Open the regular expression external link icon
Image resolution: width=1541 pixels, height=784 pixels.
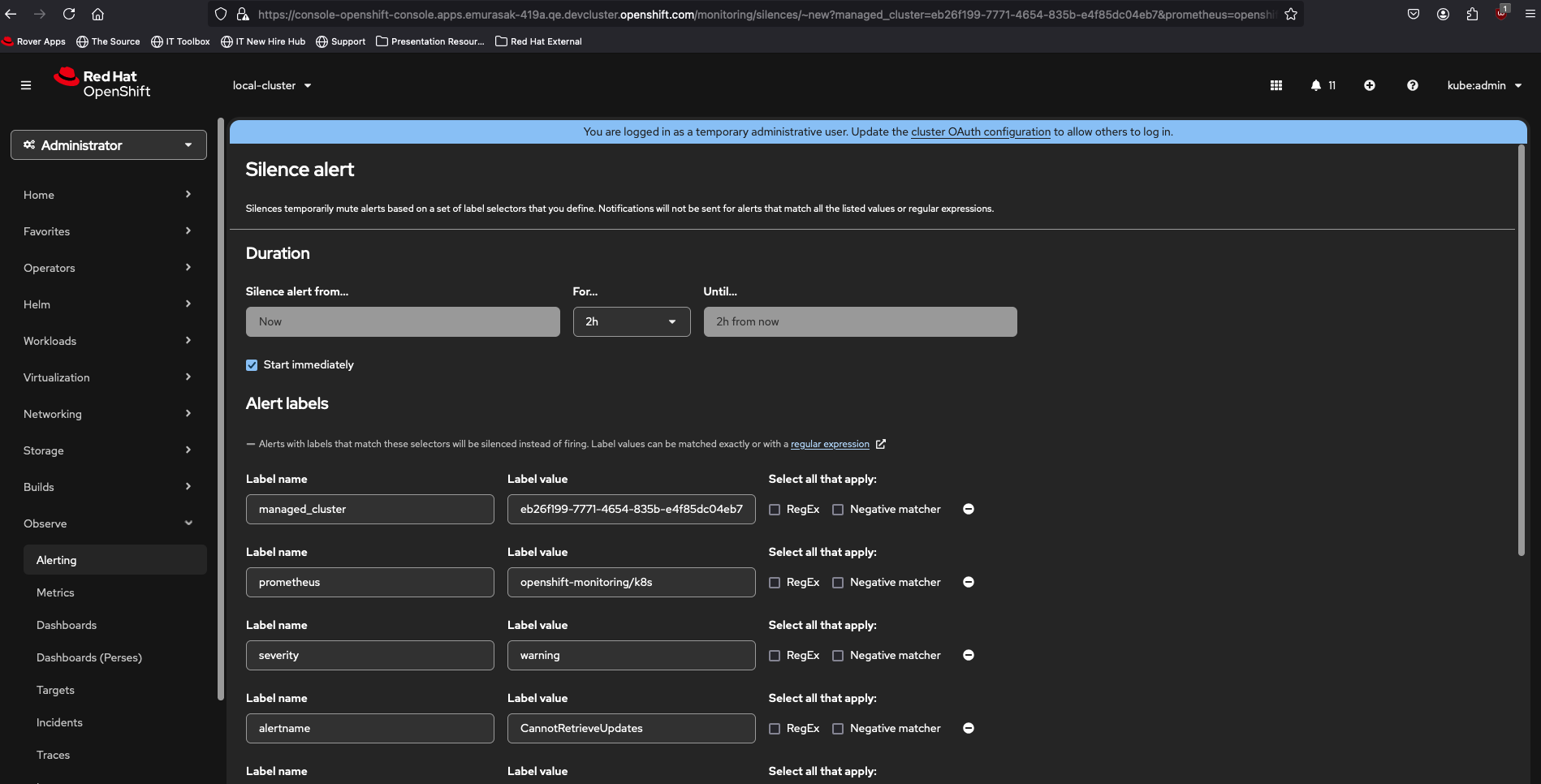click(x=881, y=444)
